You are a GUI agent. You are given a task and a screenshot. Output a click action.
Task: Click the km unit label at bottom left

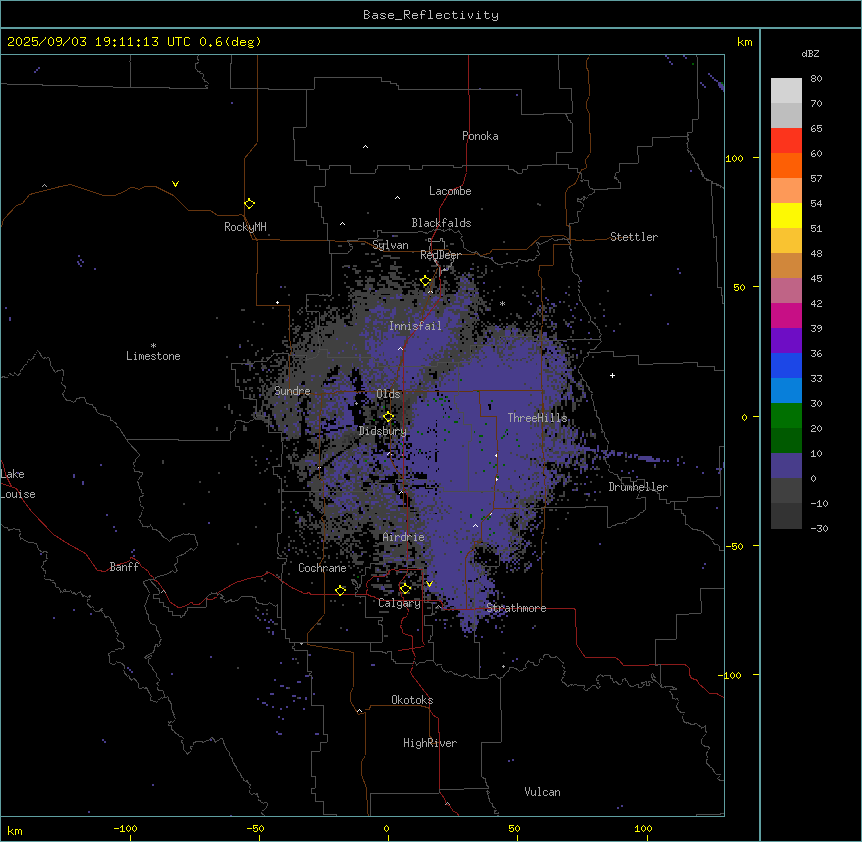[x=15, y=830]
